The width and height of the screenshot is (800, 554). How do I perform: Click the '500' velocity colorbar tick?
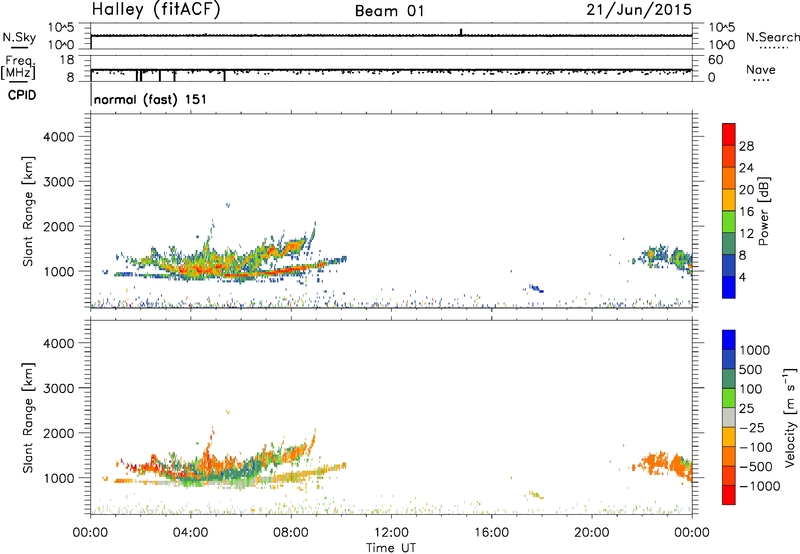(751, 369)
